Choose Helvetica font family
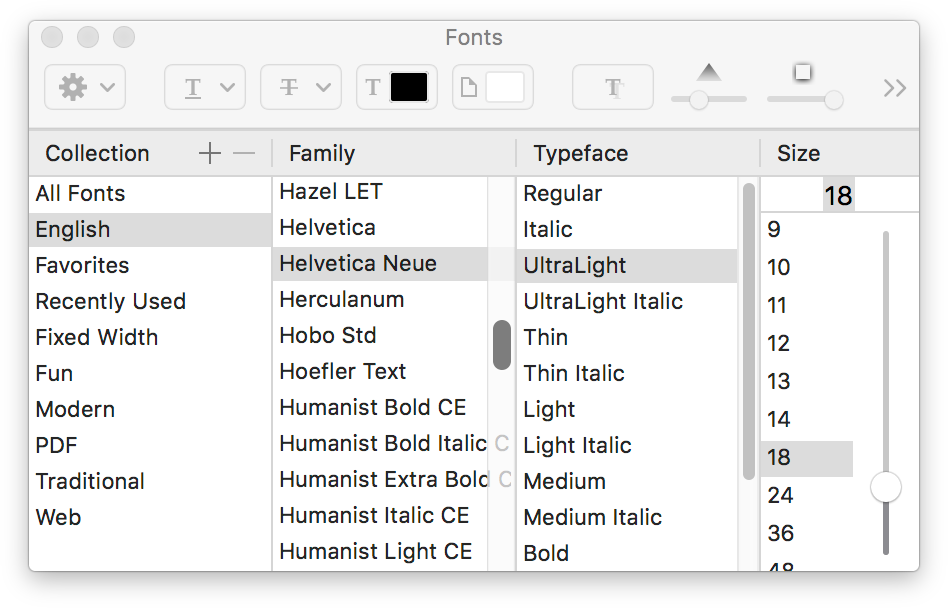 [380, 228]
